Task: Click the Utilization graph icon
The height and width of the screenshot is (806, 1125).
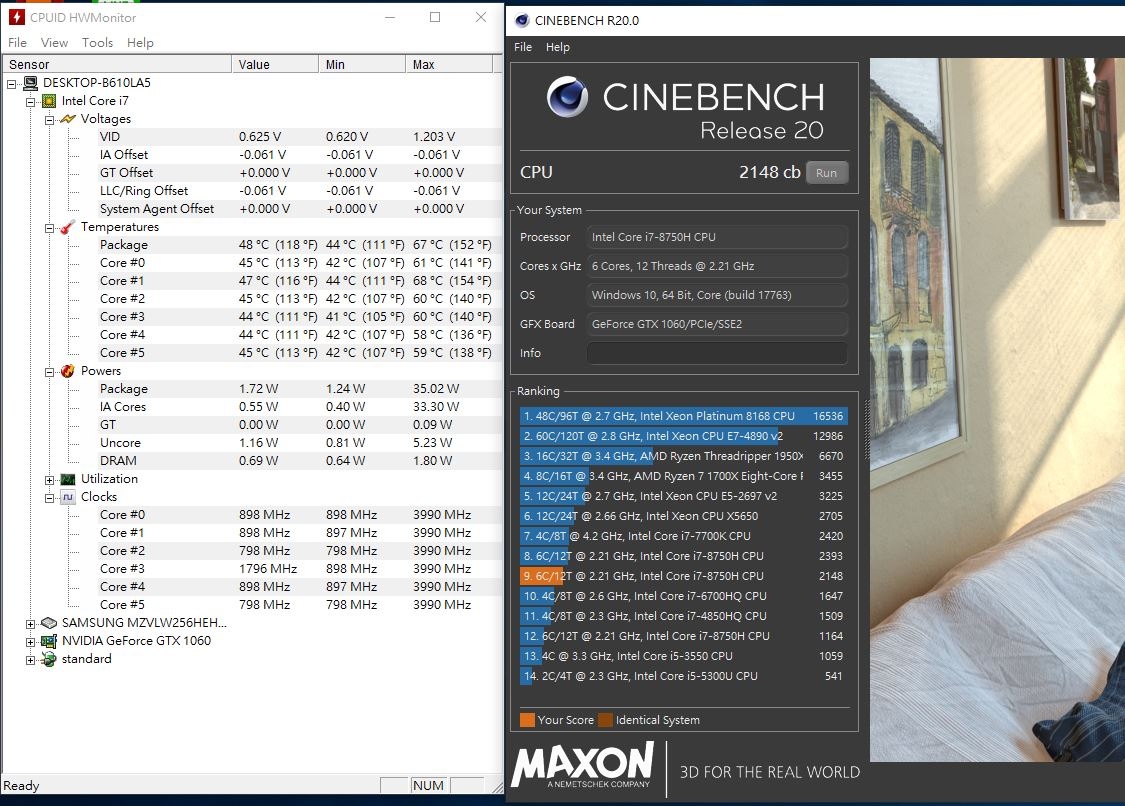Action: 68,479
